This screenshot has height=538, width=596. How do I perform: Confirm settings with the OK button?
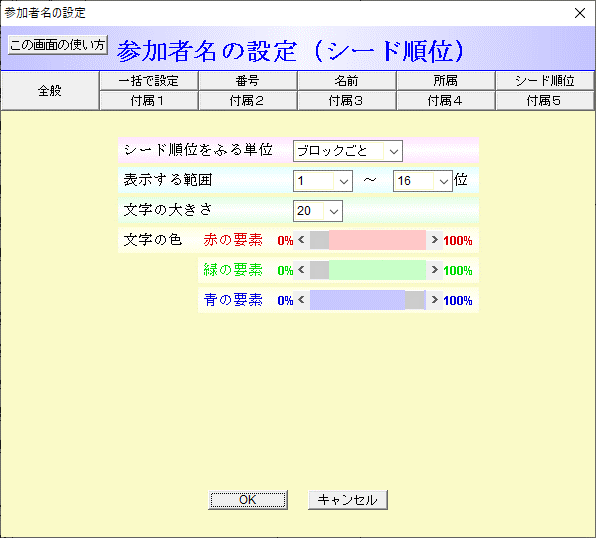(248, 500)
